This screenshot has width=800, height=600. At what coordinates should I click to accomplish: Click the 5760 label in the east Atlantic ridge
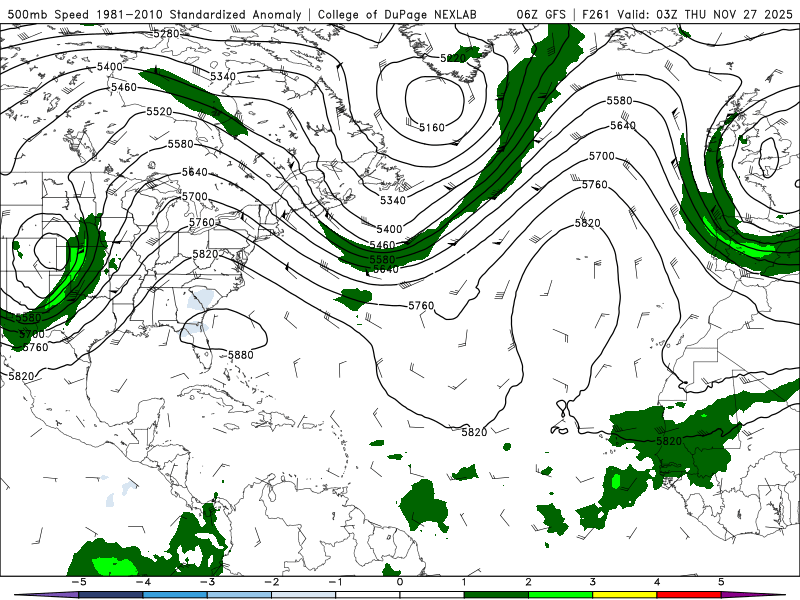coord(594,184)
